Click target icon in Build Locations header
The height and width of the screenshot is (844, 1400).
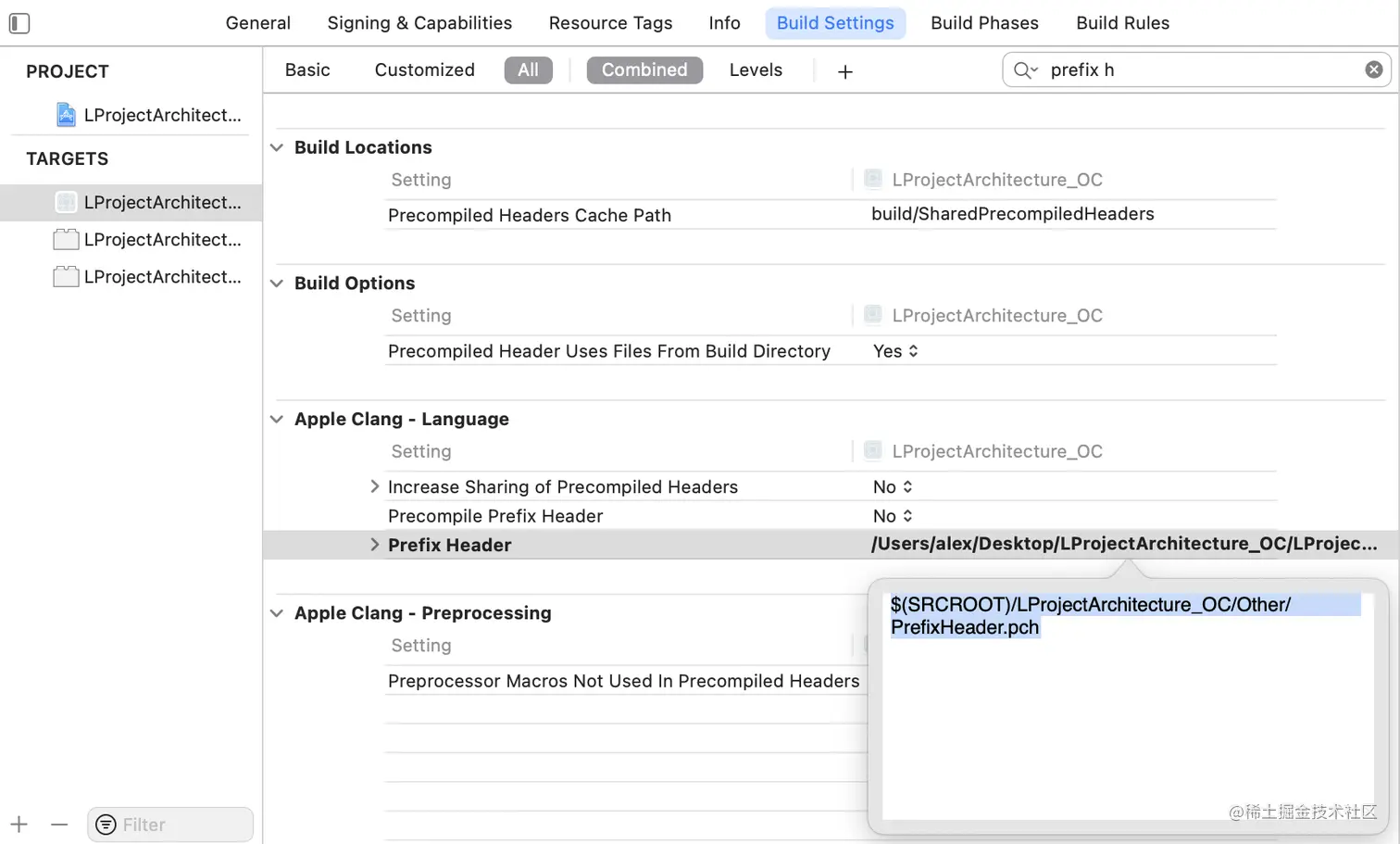coord(873,179)
